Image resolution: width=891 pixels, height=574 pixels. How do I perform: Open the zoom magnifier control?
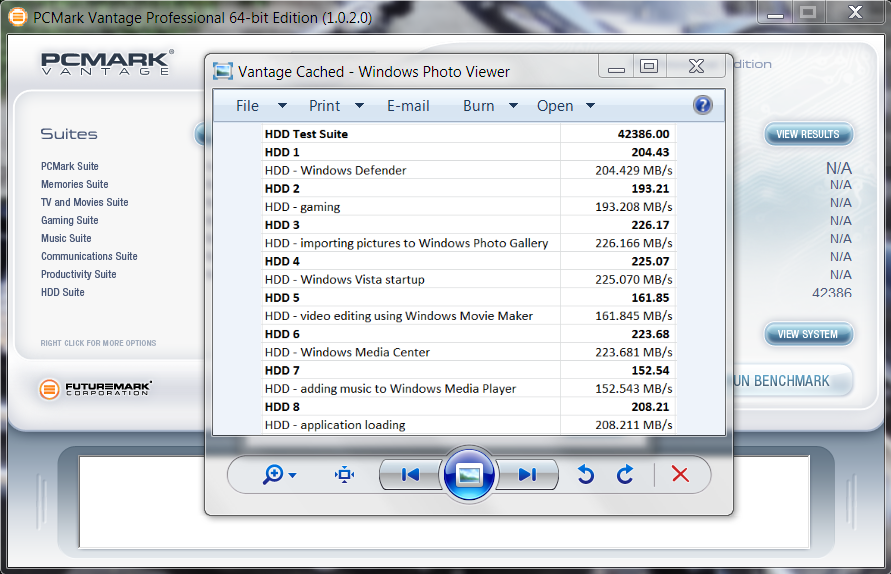click(x=273, y=474)
